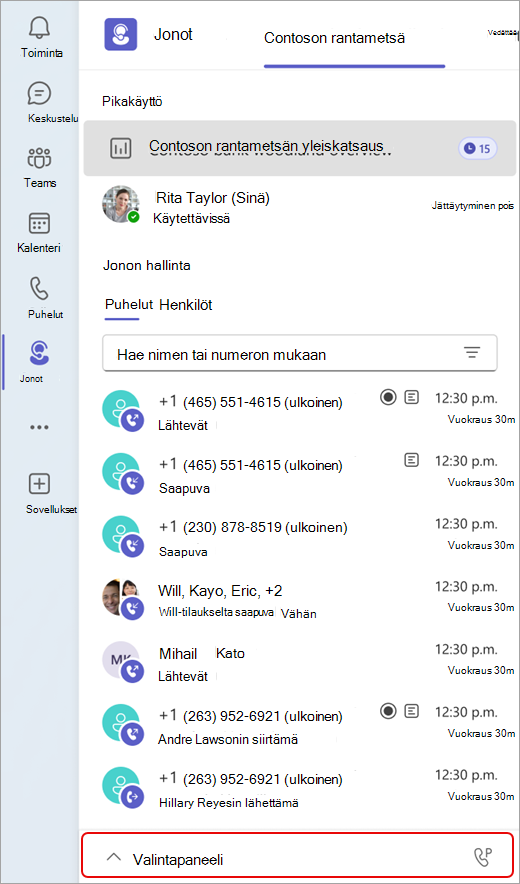Image resolution: width=520 pixels, height=884 pixels.
Task: Select the Jonot queues app in sidebar
Action: pos(39,363)
